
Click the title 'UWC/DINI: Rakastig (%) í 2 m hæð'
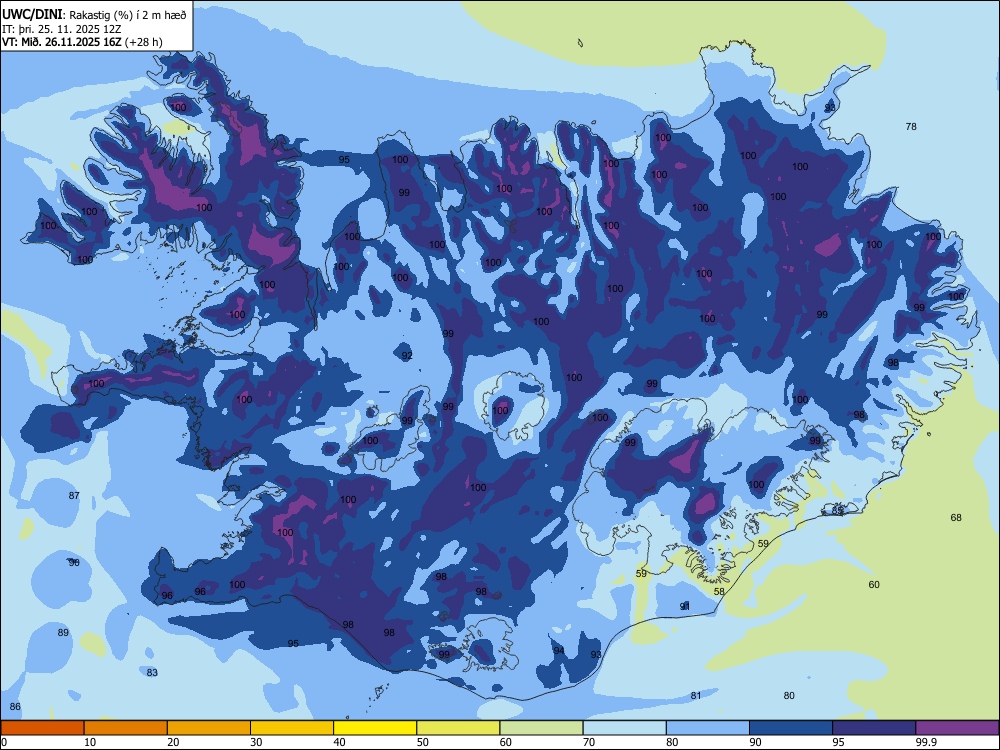pos(94,15)
